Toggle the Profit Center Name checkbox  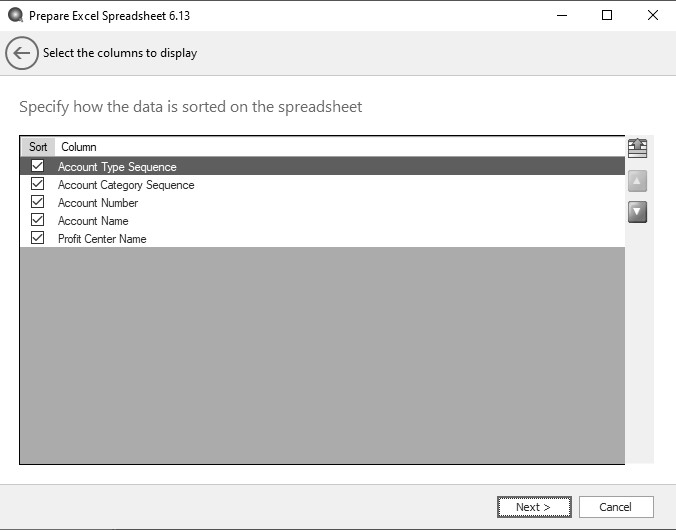(x=38, y=238)
